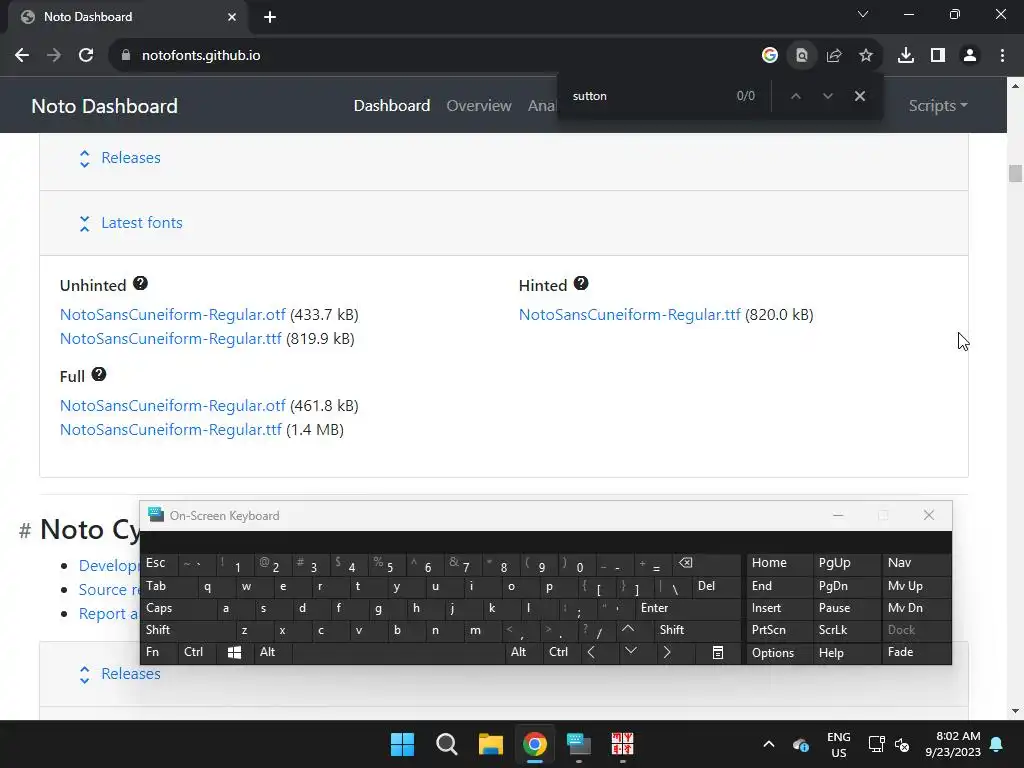Open the Chrome downloads icon
The image size is (1024, 768).
906,56
